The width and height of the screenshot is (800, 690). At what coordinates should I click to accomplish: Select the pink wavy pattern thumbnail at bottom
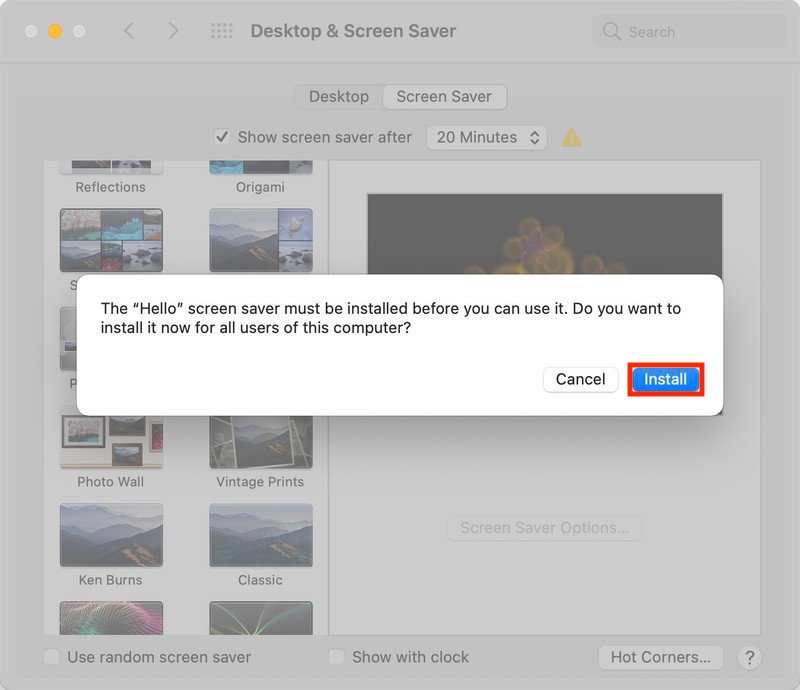[x=111, y=618]
